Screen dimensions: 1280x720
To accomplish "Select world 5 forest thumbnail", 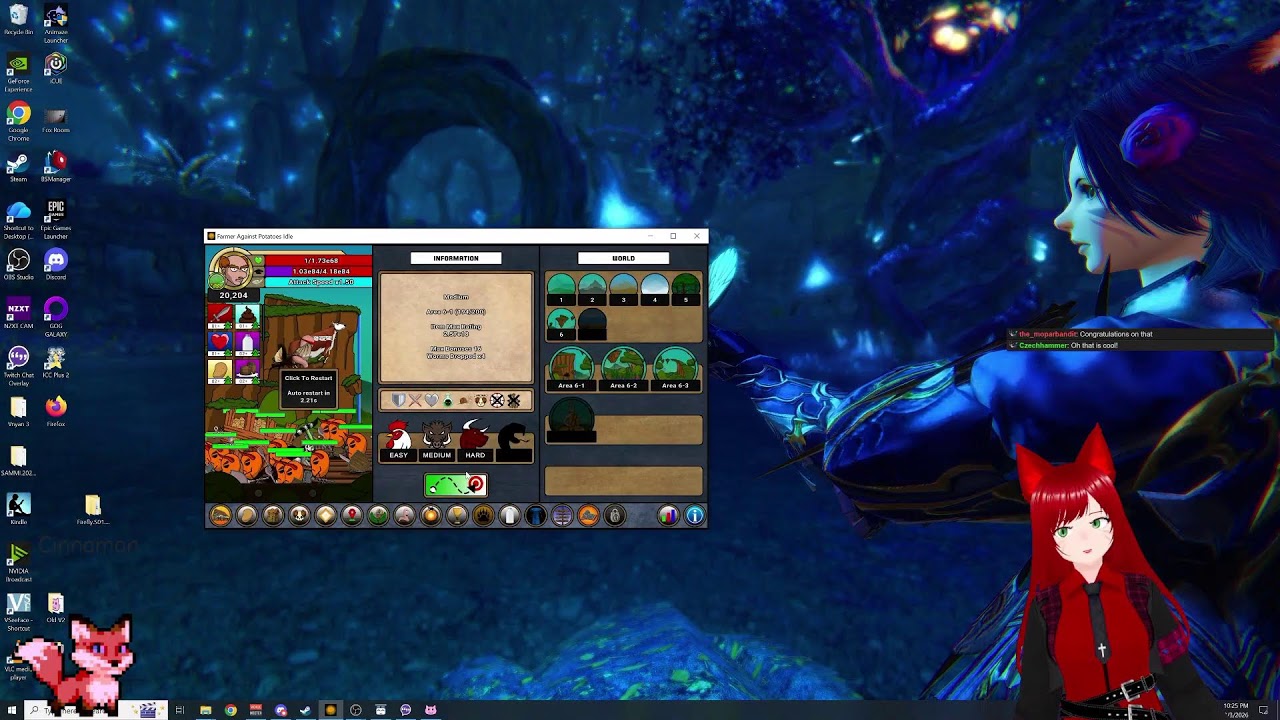I will (x=686, y=290).
